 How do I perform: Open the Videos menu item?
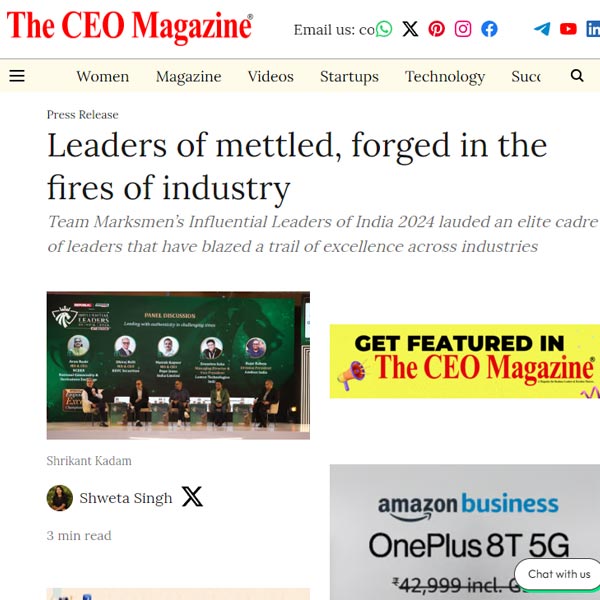(271, 77)
